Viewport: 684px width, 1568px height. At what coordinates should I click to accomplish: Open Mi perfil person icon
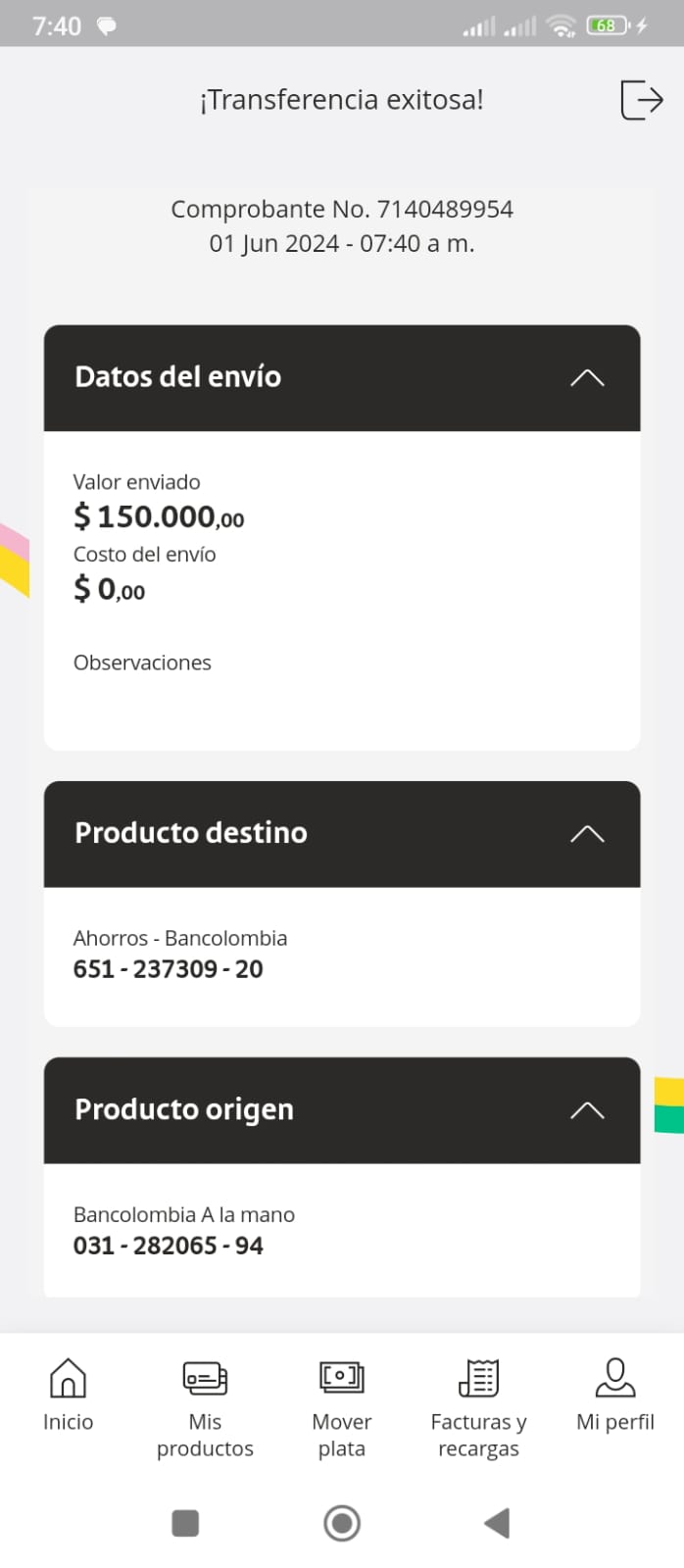coord(615,1378)
